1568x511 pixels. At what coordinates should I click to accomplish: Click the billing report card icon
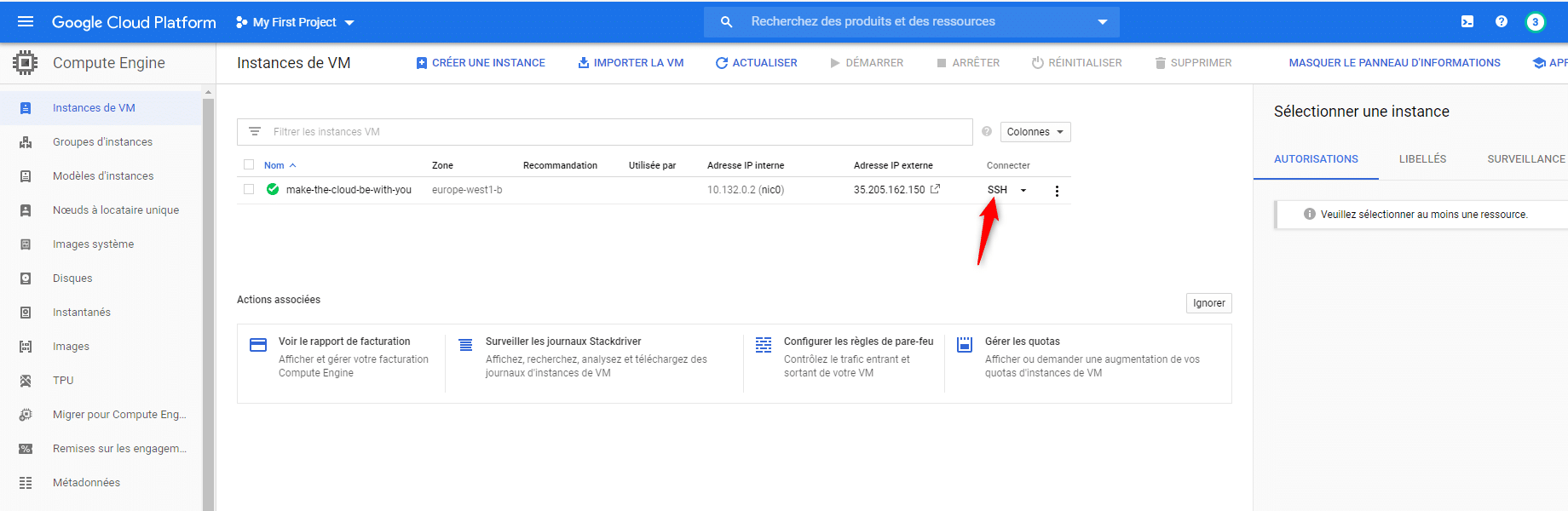coord(258,345)
